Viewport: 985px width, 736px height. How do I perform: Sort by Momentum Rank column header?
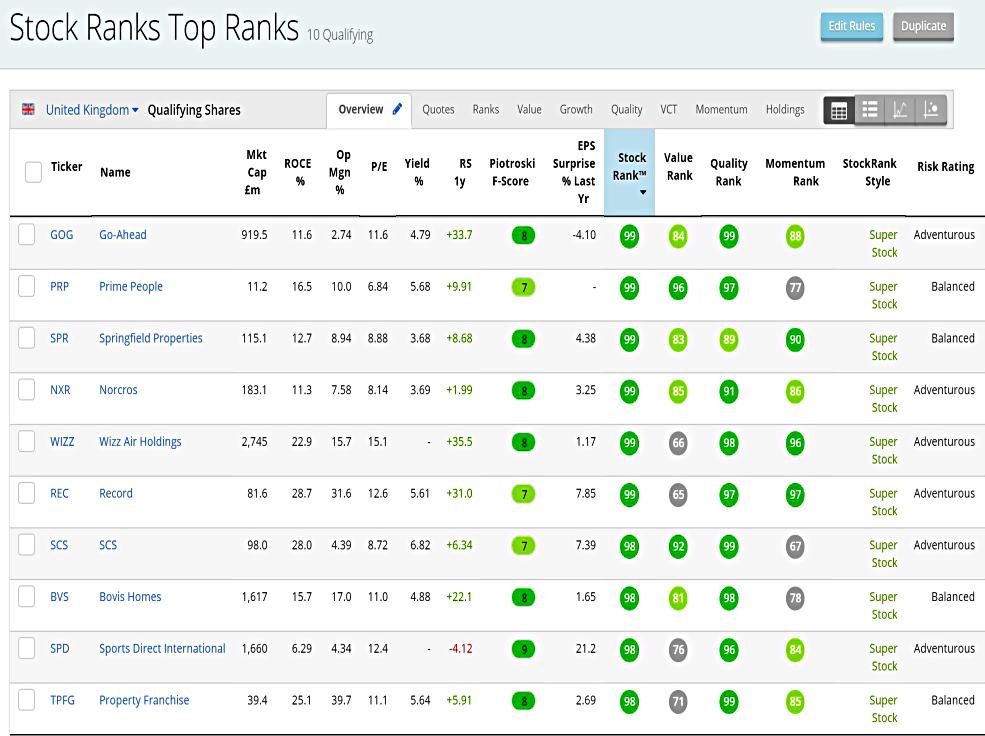click(x=795, y=172)
